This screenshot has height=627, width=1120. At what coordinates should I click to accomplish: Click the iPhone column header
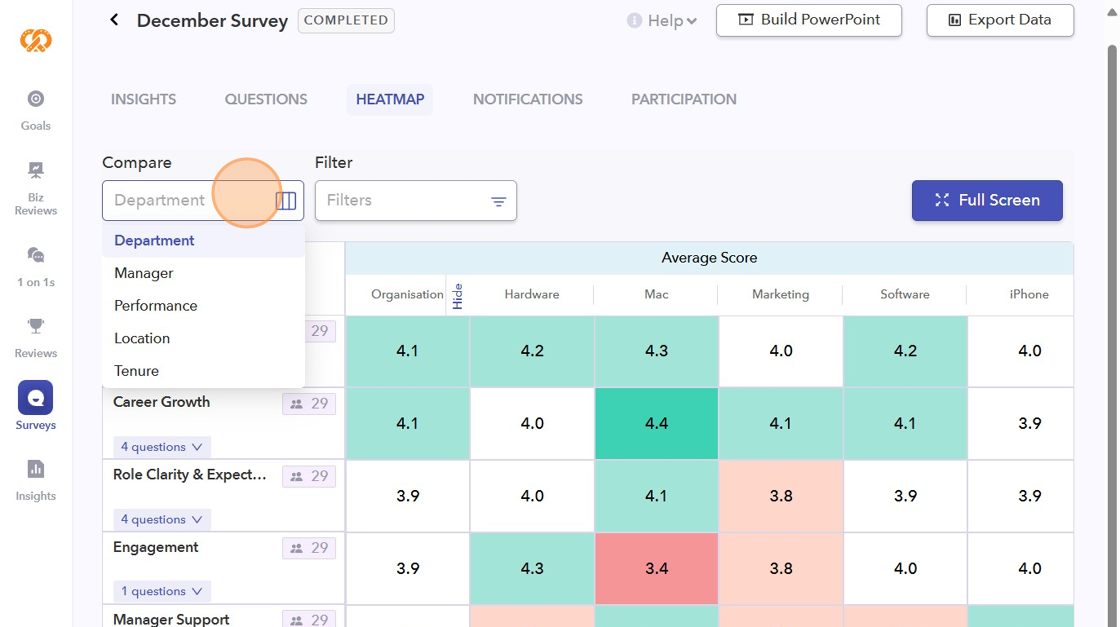point(1029,294)
